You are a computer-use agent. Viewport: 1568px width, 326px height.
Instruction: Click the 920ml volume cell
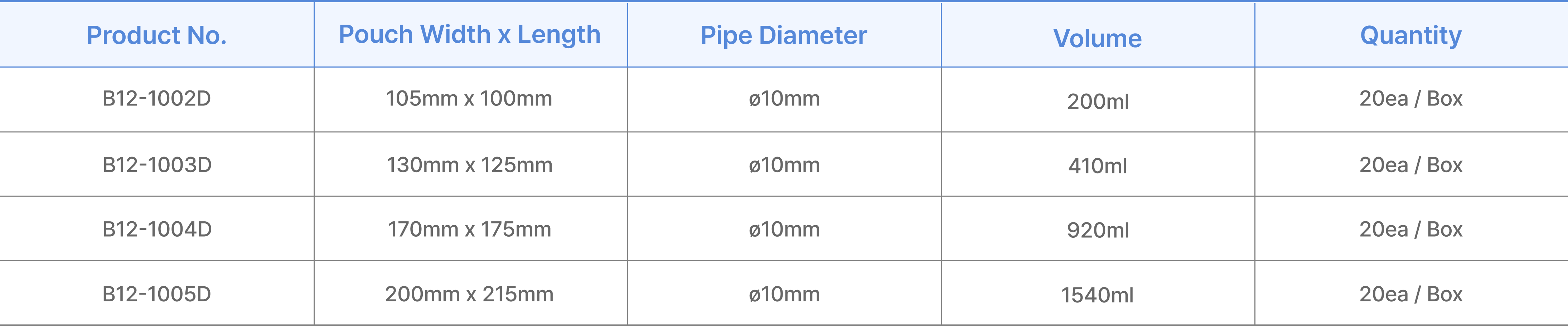pos(1098,231)
